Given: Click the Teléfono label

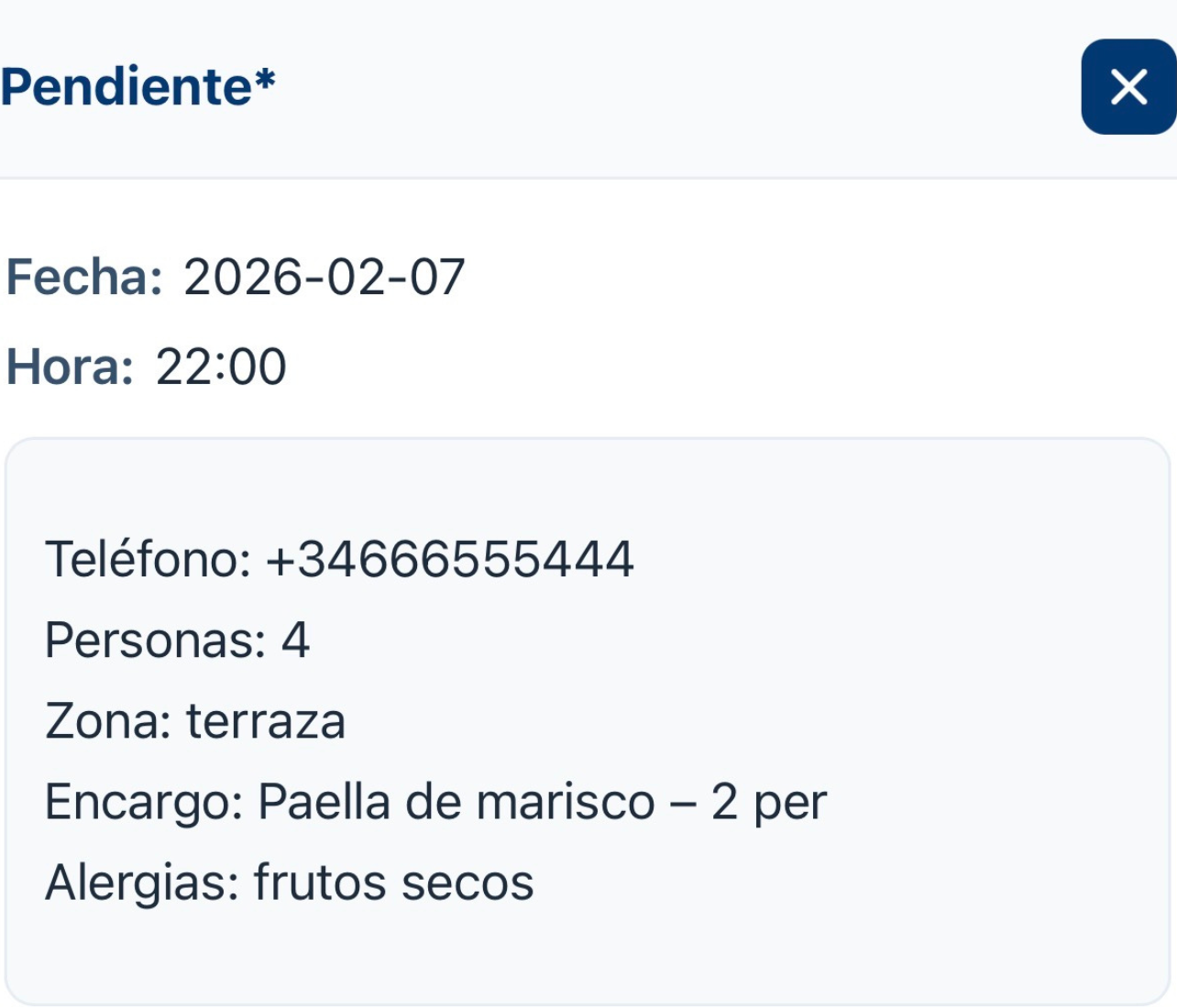Looking at the screenshot, I should pos(148,559).
